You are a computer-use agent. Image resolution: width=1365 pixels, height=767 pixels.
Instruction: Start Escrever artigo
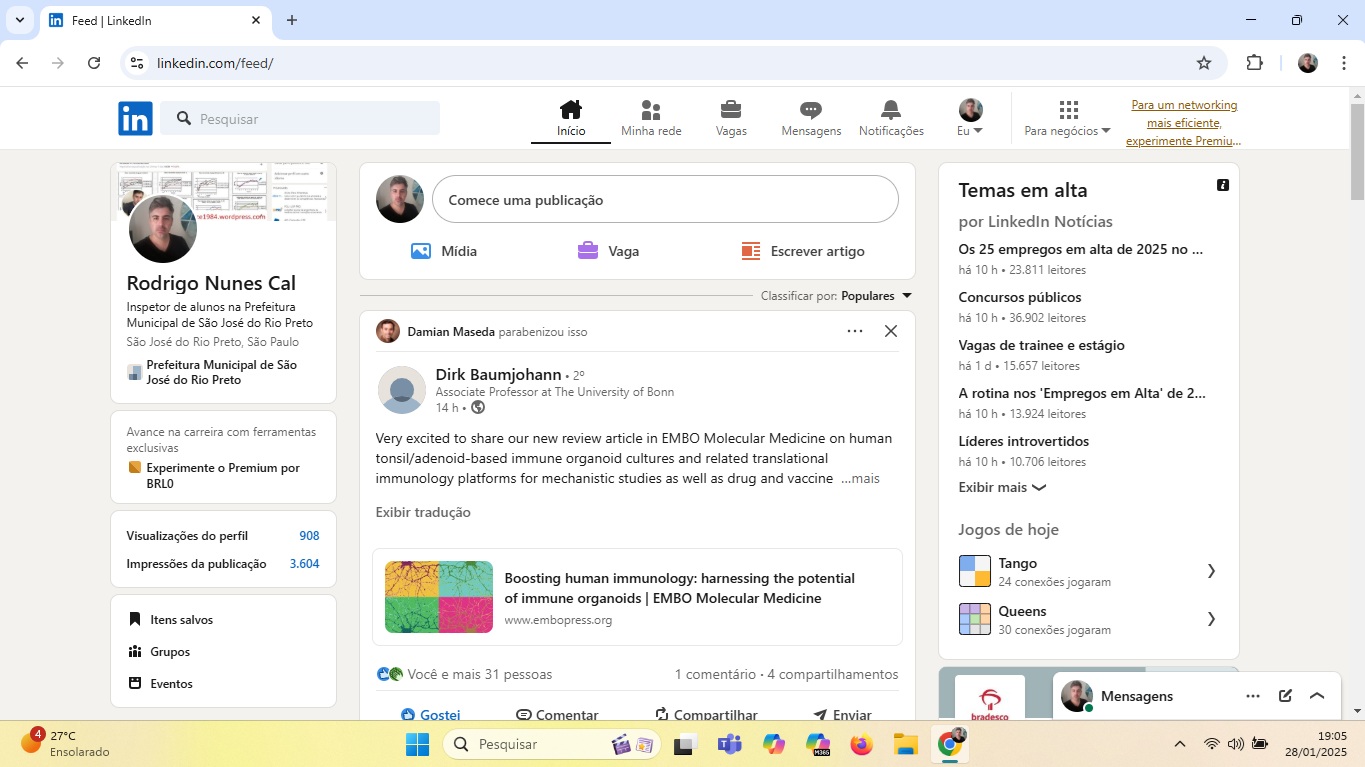[802, 251]
